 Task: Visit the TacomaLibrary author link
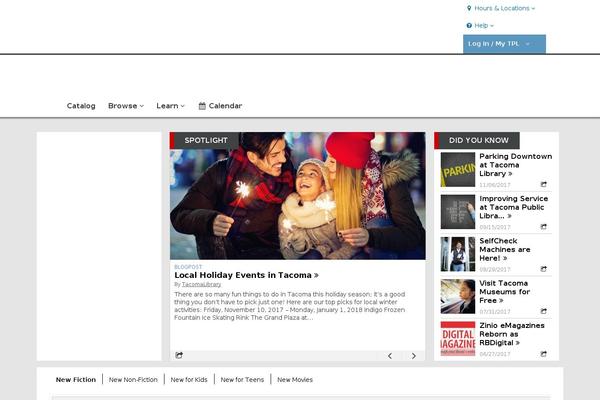(201, 284)
